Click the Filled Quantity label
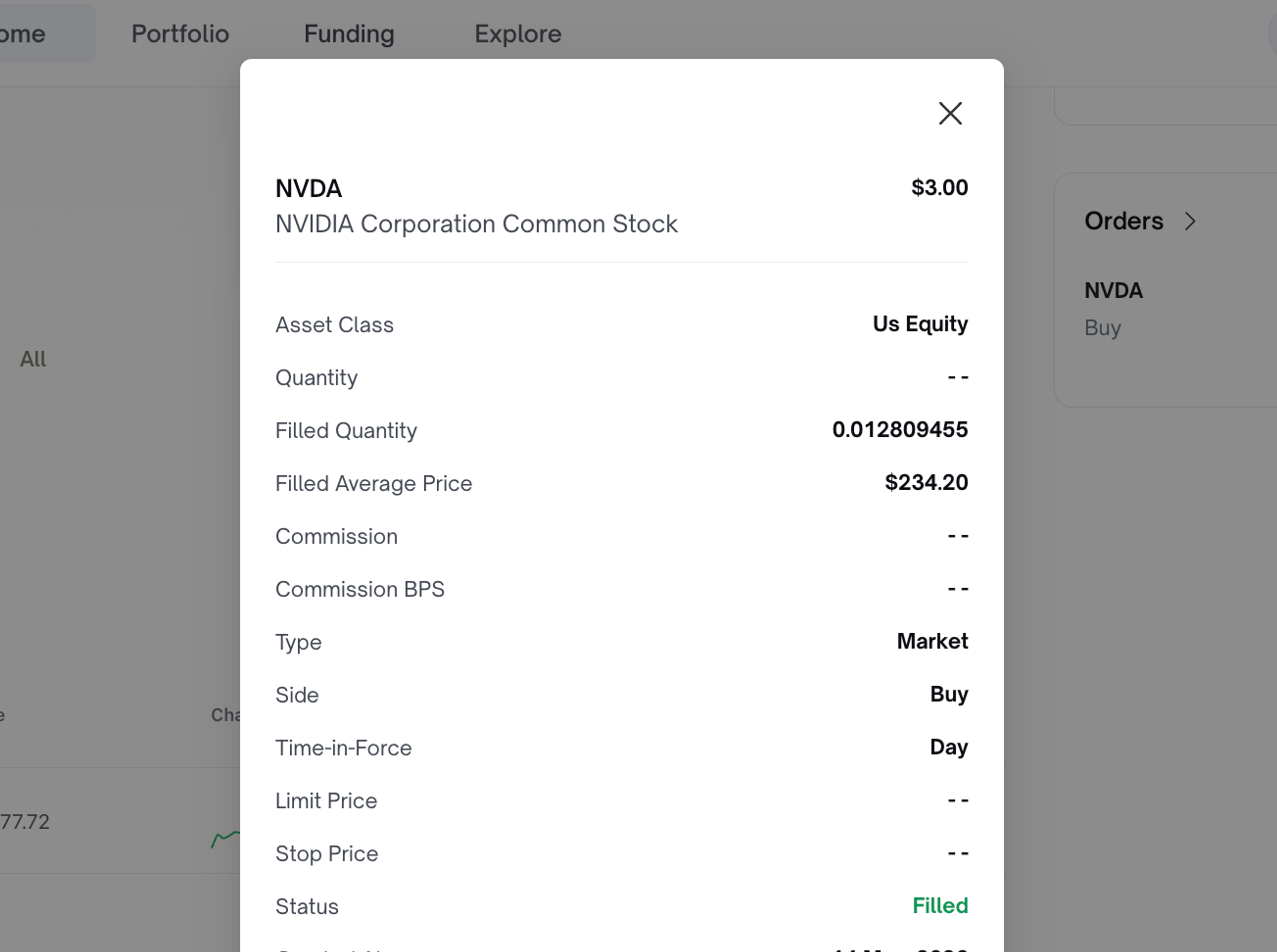The height and width of the screenshot is (952, 1277). pos(346,430)
